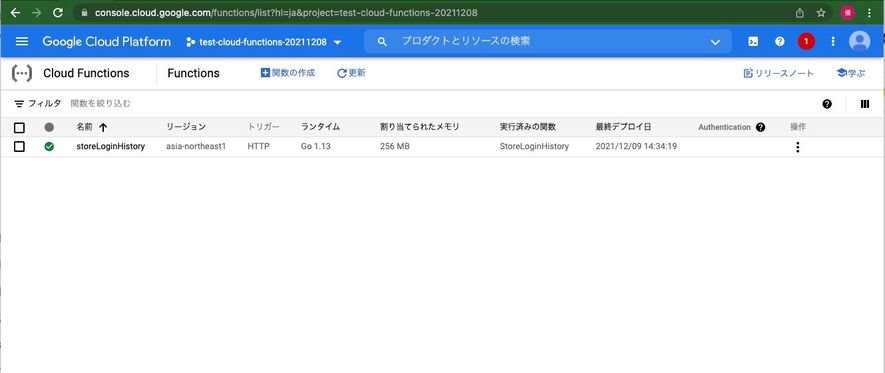Open リリースノート release notes
The image size is (885, 373).
pos(779,73)
